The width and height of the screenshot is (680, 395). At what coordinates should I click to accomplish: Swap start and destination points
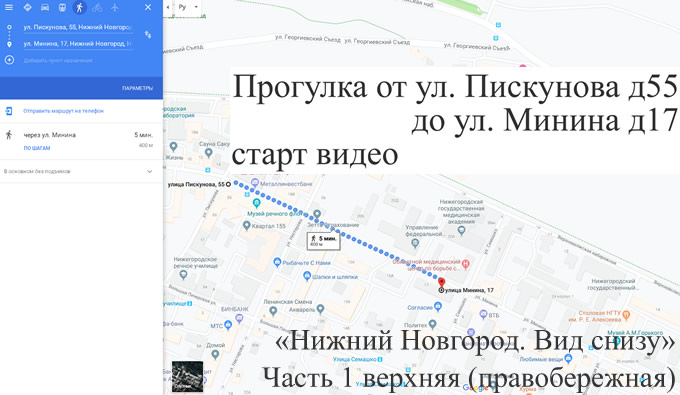coord(148,35)
